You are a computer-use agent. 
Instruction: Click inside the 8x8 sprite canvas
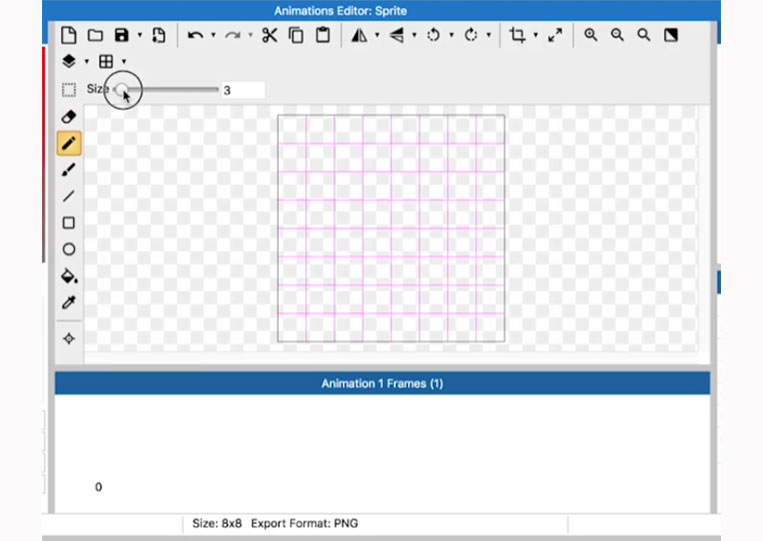(391, 228)
